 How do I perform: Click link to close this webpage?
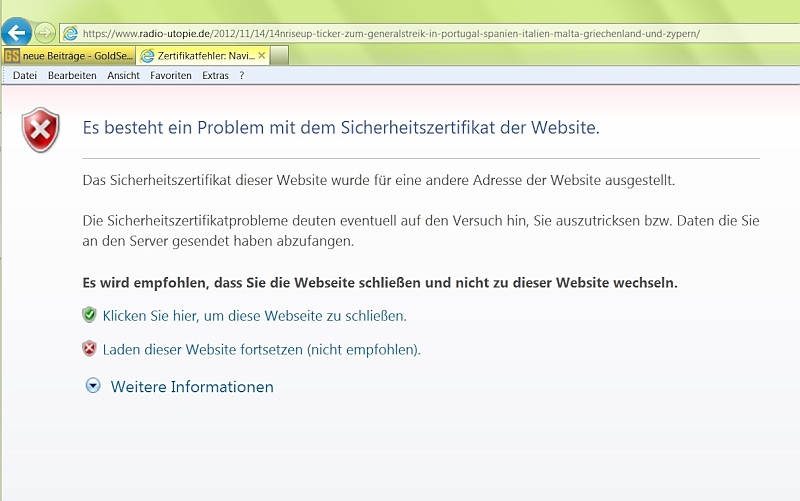(x=254, y=315)
